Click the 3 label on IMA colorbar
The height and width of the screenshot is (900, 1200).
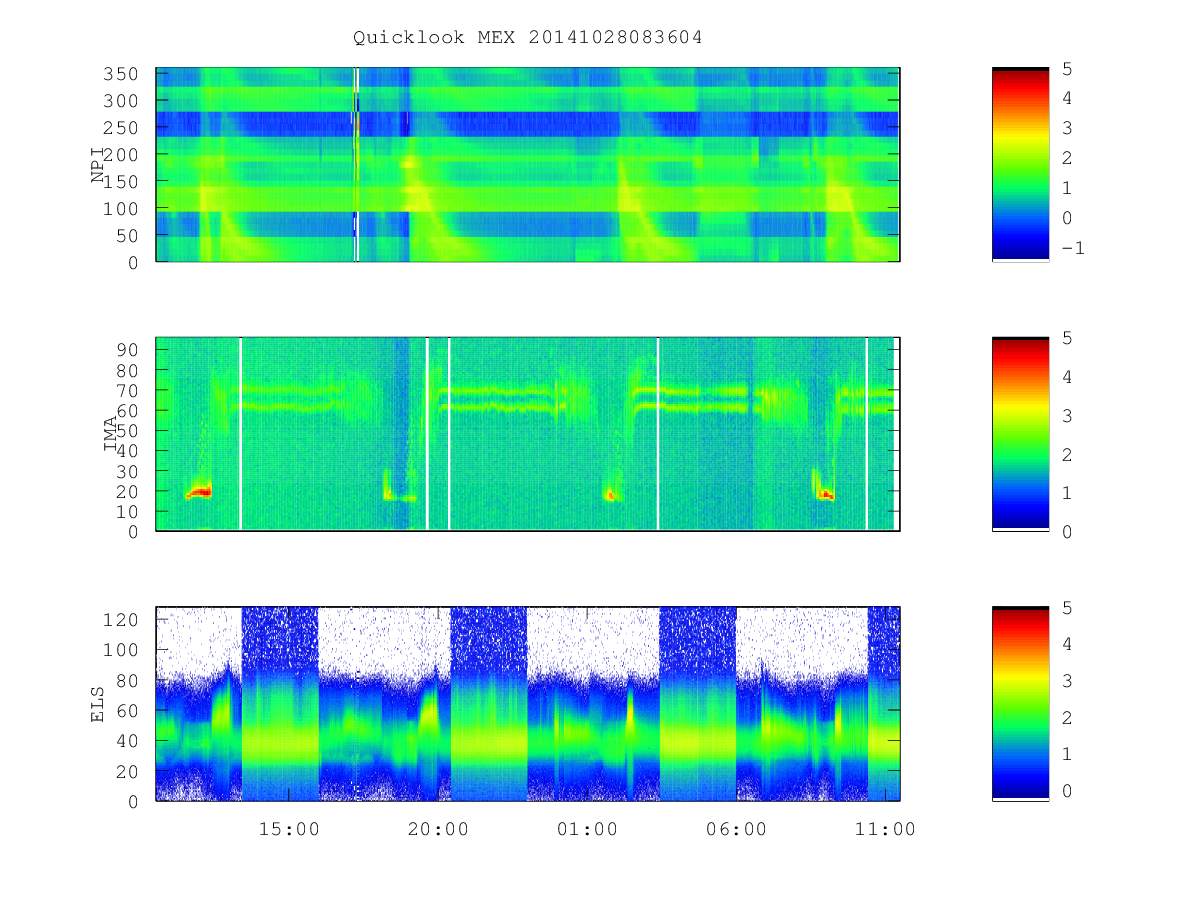coord(1065,415)
